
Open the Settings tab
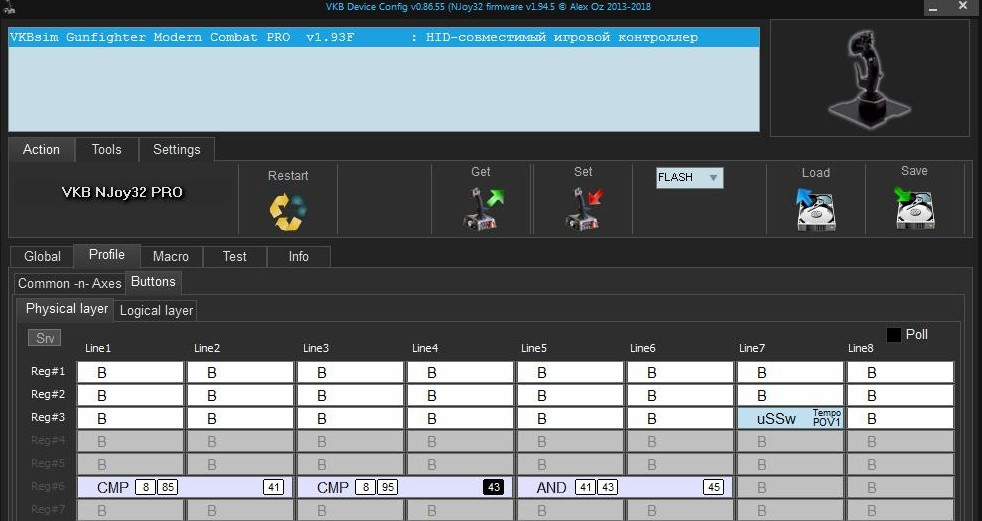tap(177, 150)
